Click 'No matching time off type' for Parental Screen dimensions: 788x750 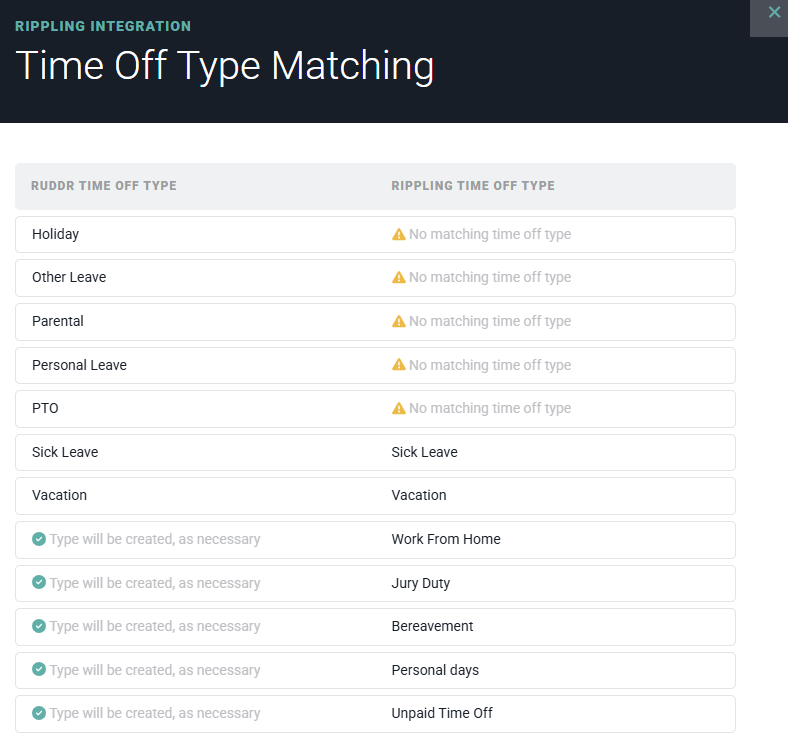[490, 321]
